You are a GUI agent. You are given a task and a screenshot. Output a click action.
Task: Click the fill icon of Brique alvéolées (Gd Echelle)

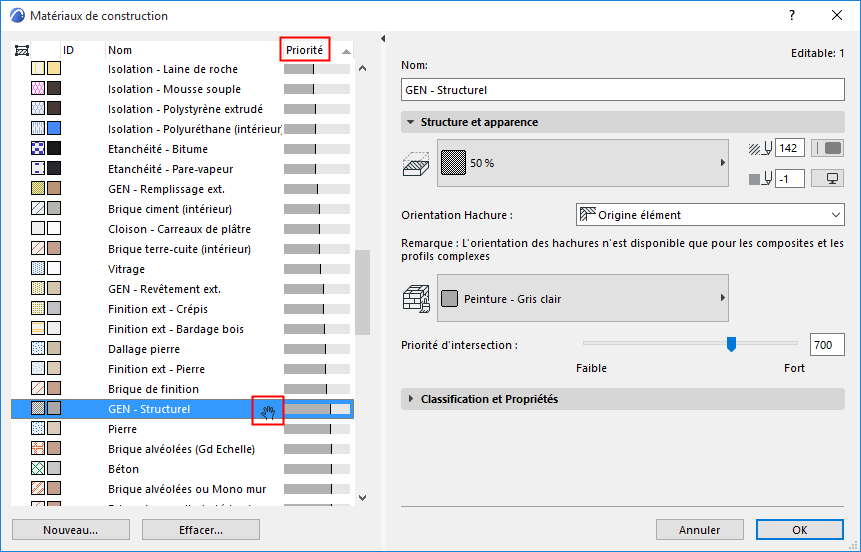coord(38,448)
